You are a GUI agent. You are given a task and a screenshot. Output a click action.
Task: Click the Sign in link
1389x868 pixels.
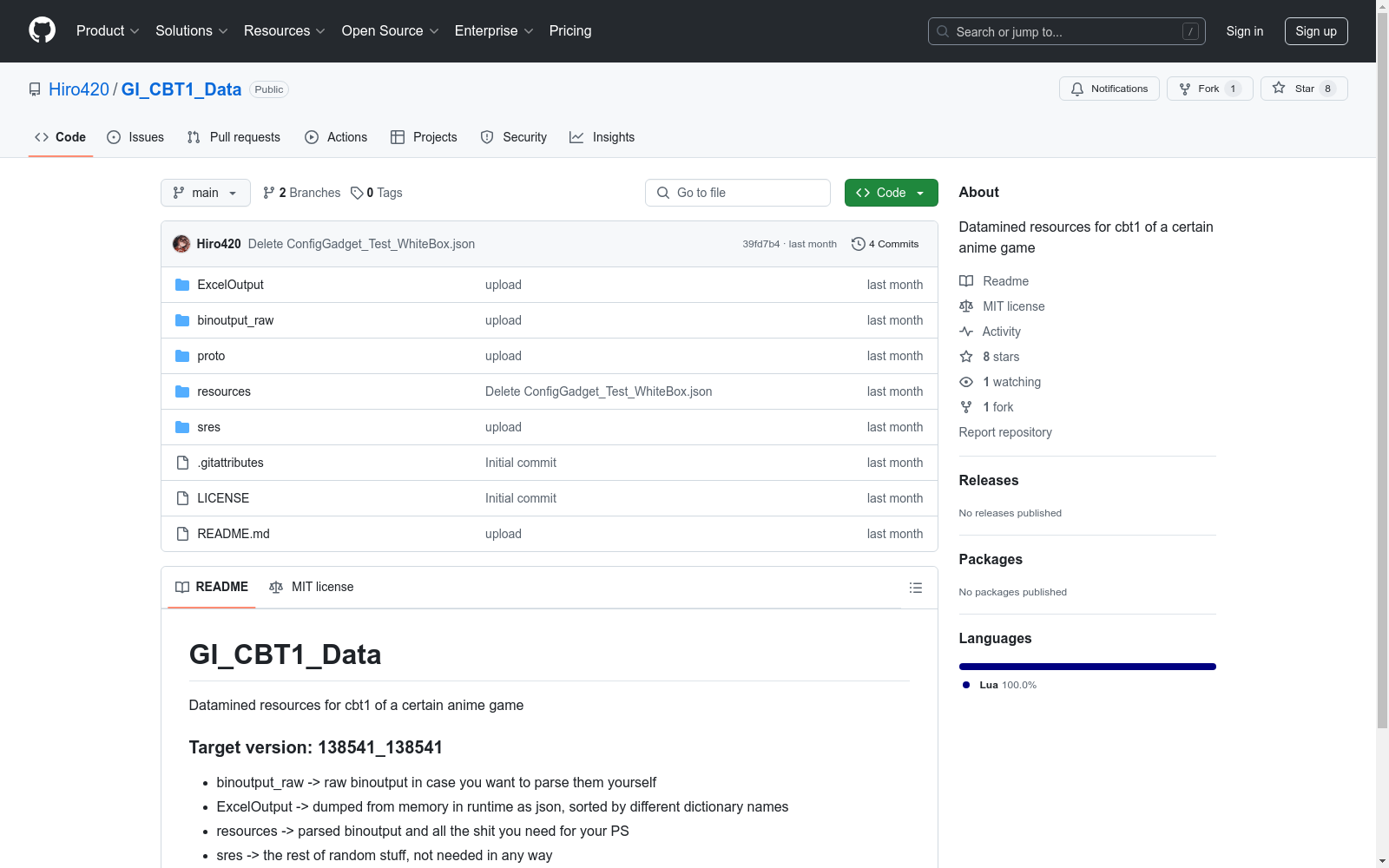pyautogui.click(x=1245, y=31)
